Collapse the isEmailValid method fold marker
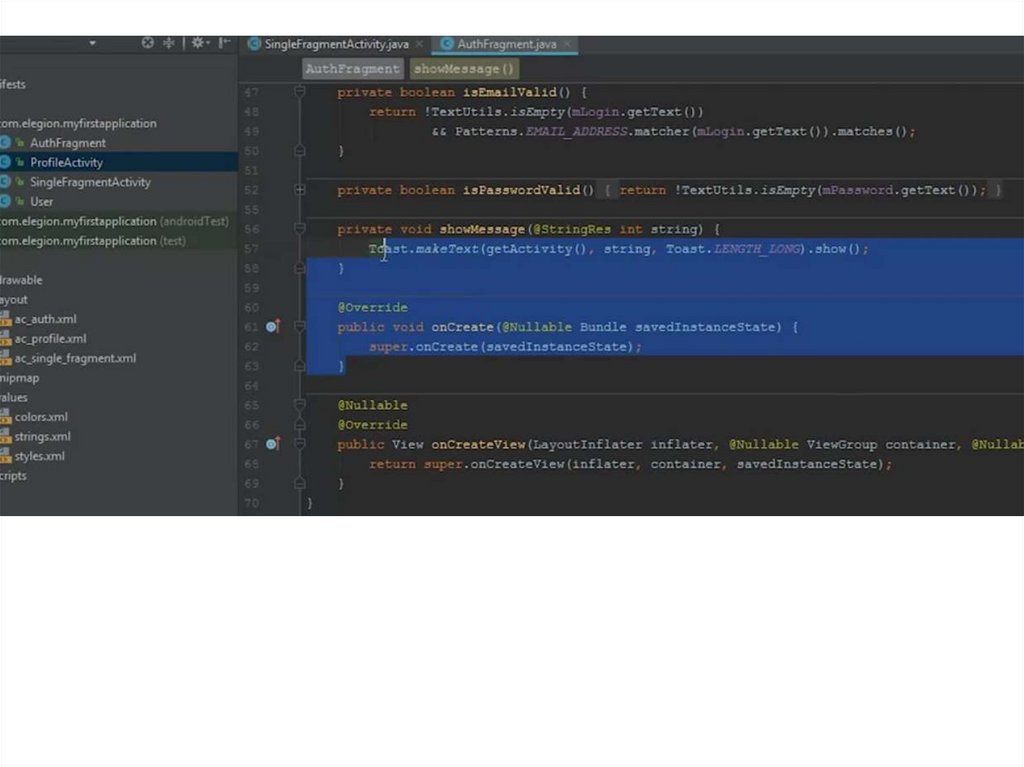This screenshot has height=767, width=1024. 300,92
